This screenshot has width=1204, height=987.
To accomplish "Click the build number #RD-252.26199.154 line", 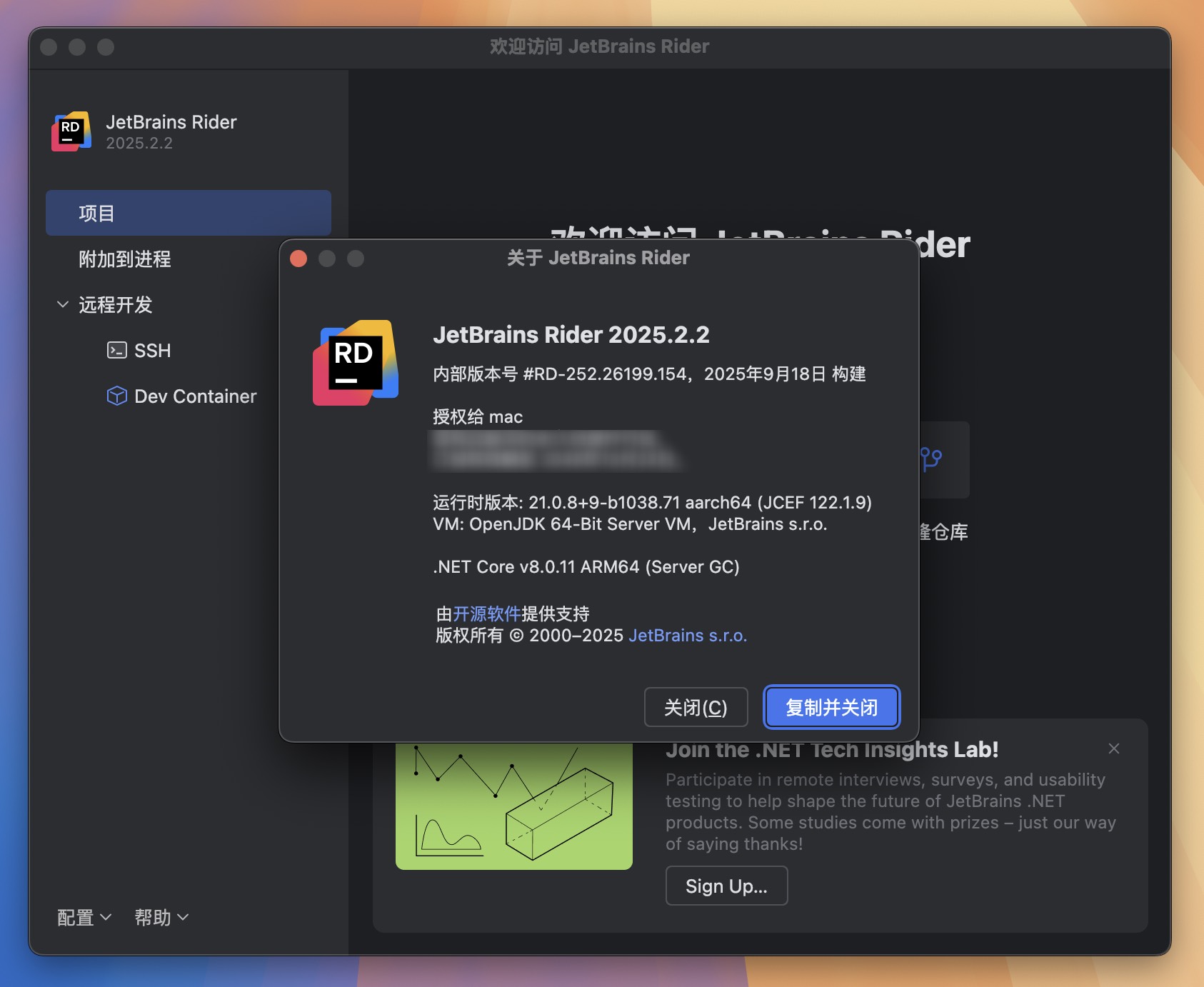I will [649, 374].
